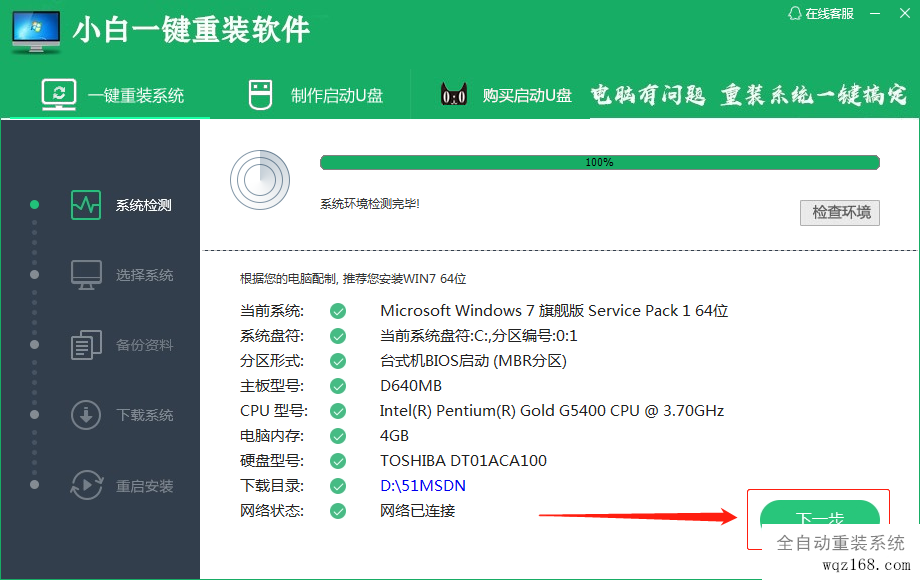Open 购买启动U盘 tab
This screenshot has height=580, width=920.
(x=506, y=95)
